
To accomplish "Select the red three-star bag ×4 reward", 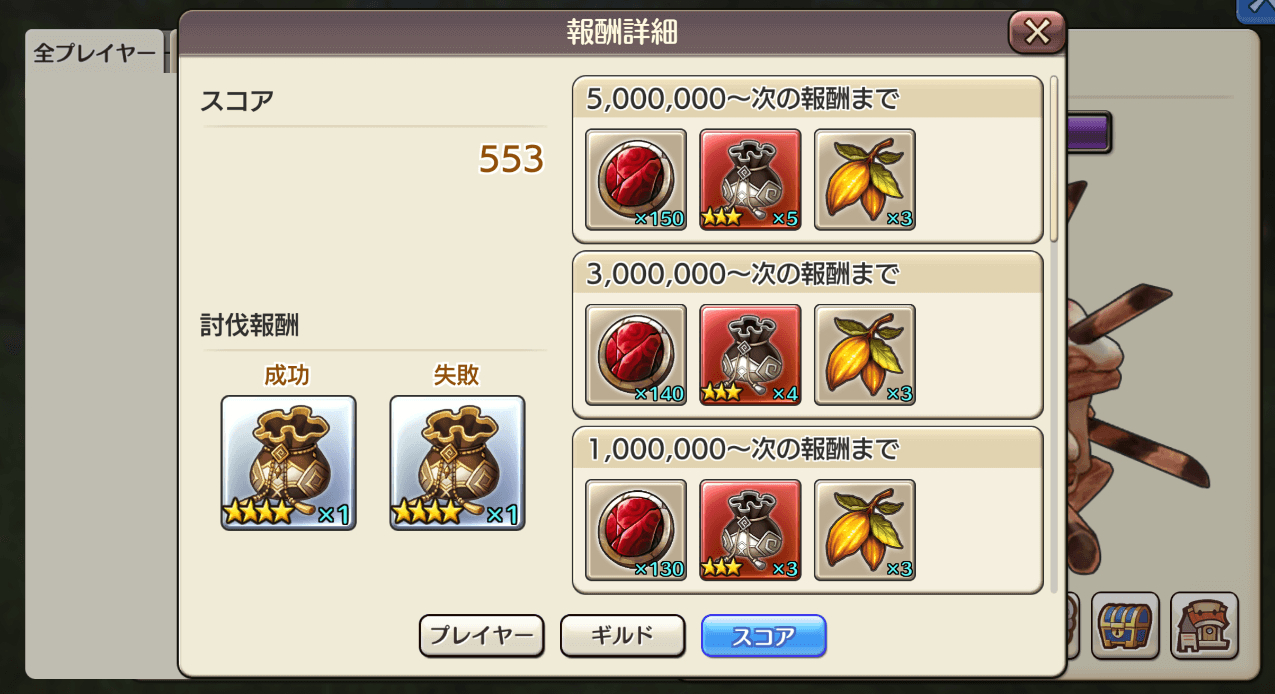I will (x=750, y=355).
